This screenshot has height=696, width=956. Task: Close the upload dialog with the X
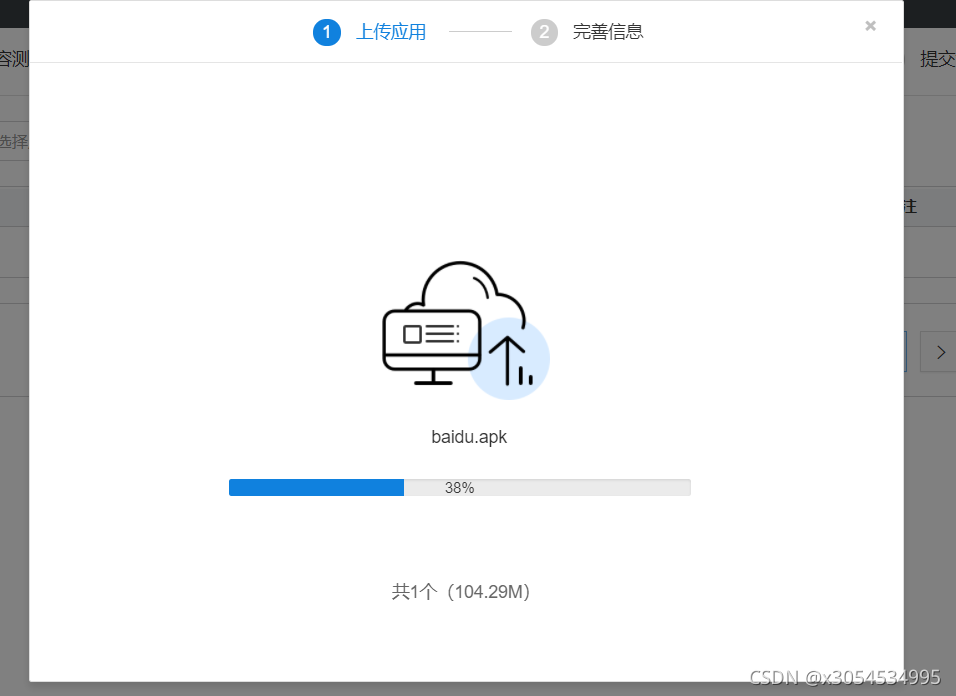[x=870, y=26]
